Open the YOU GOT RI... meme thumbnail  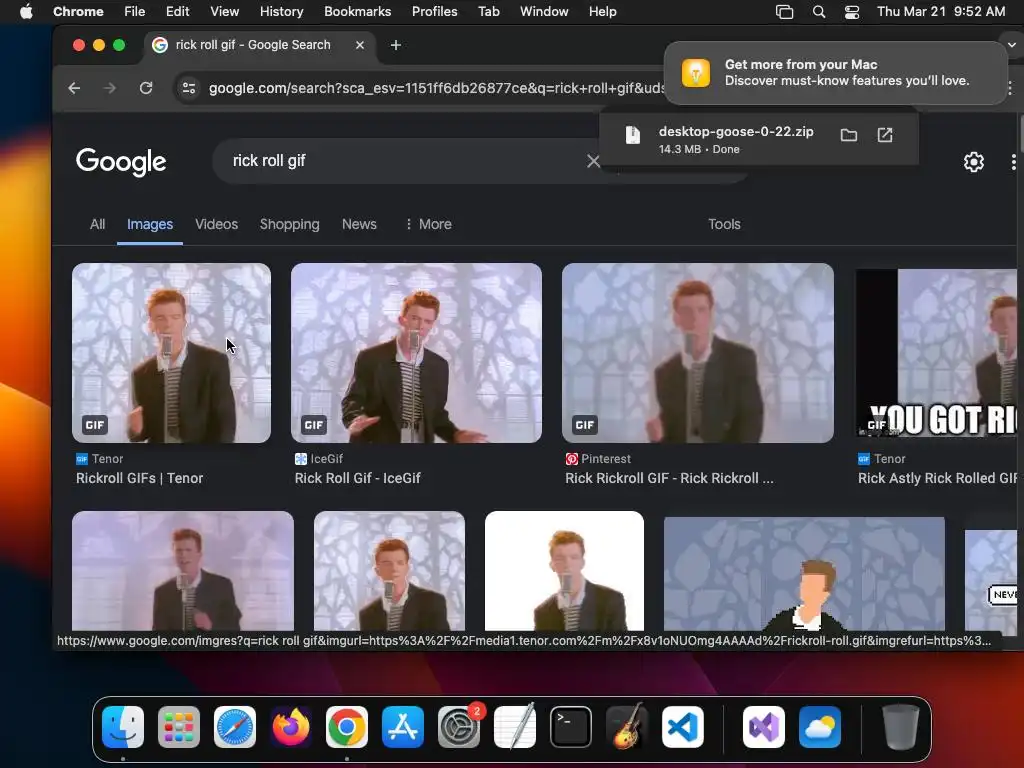(x=936, y=353)
